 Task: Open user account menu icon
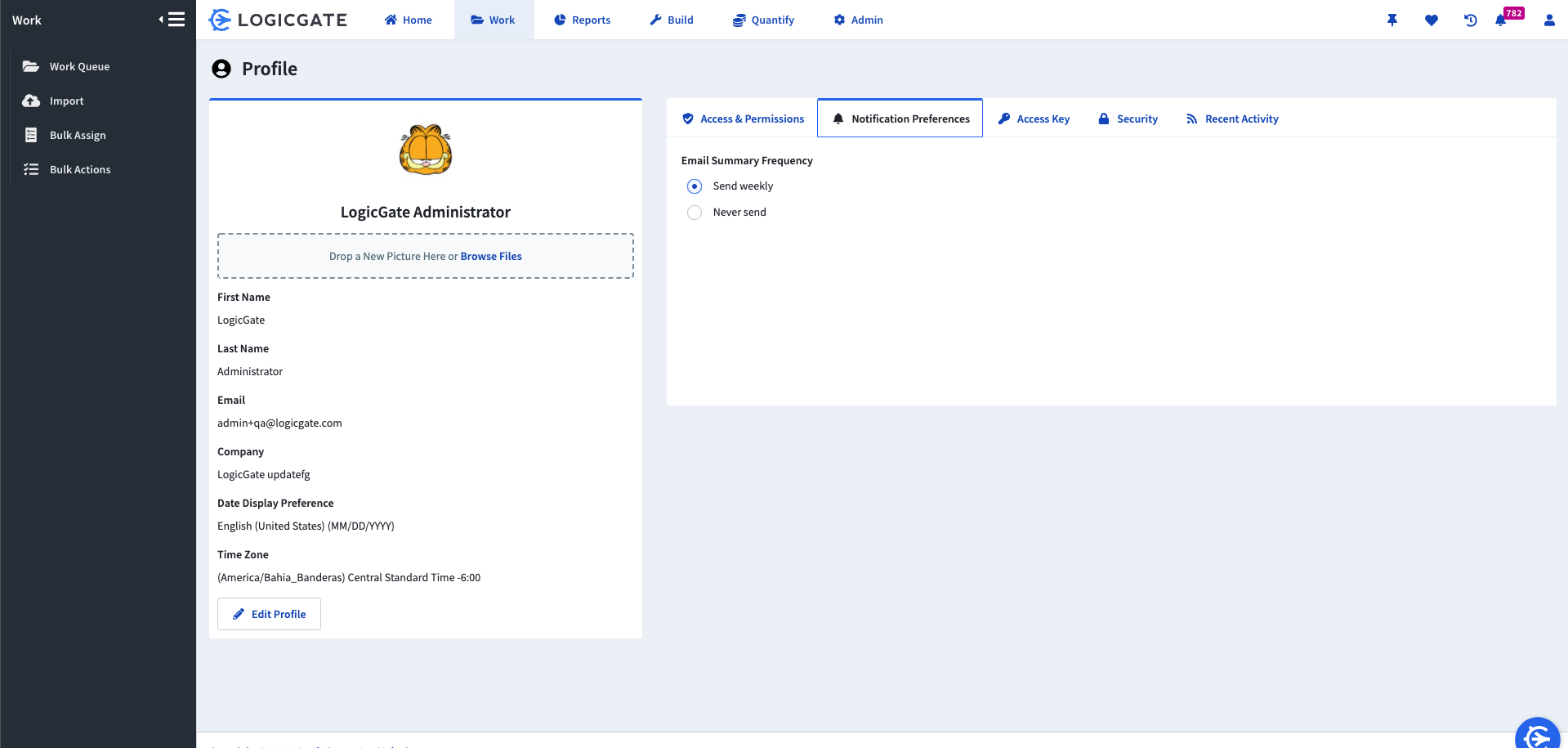[x=1549, y=20]
